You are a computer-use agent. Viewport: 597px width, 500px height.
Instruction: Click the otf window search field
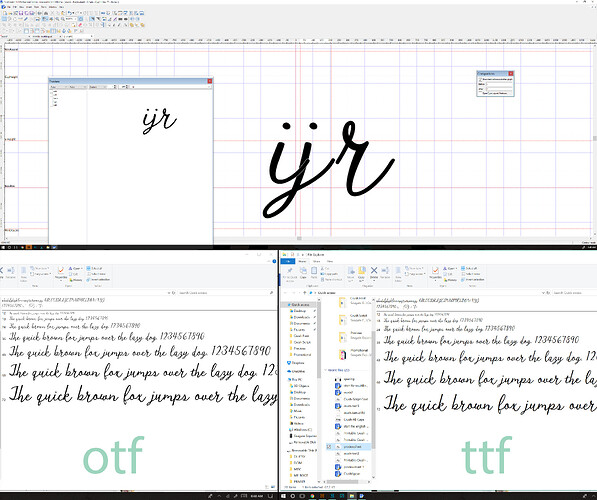pos(225,293)
